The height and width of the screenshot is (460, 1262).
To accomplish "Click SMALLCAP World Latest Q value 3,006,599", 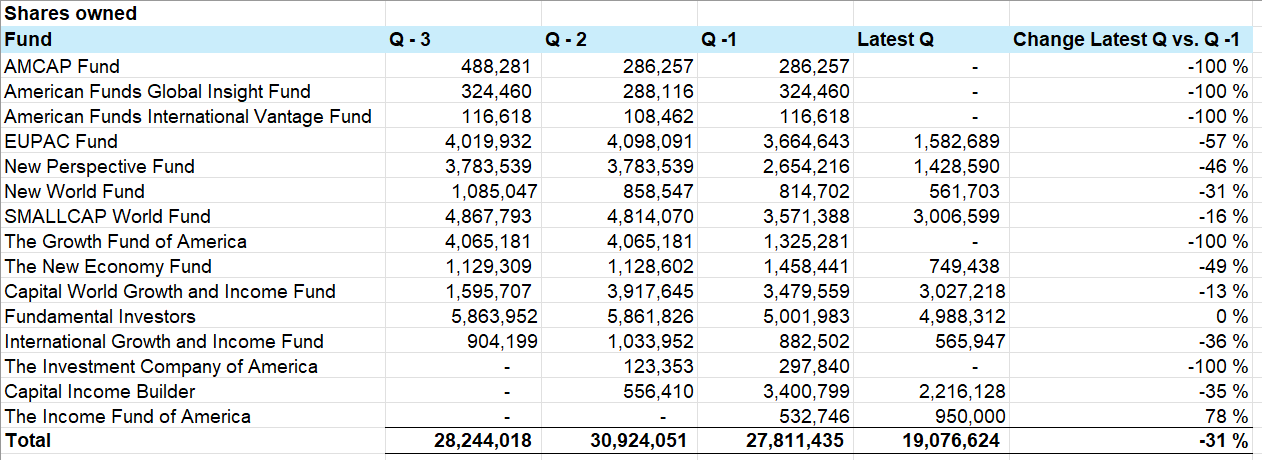I will coord(956,216).
